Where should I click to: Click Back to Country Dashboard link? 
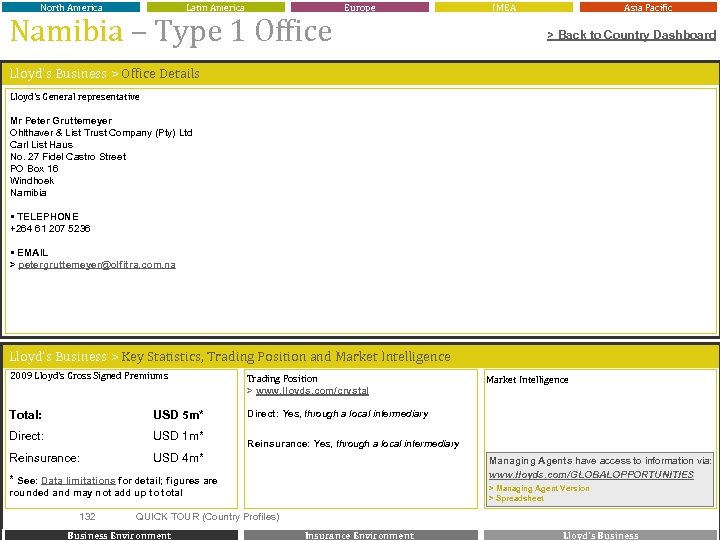tap(631, 35)
